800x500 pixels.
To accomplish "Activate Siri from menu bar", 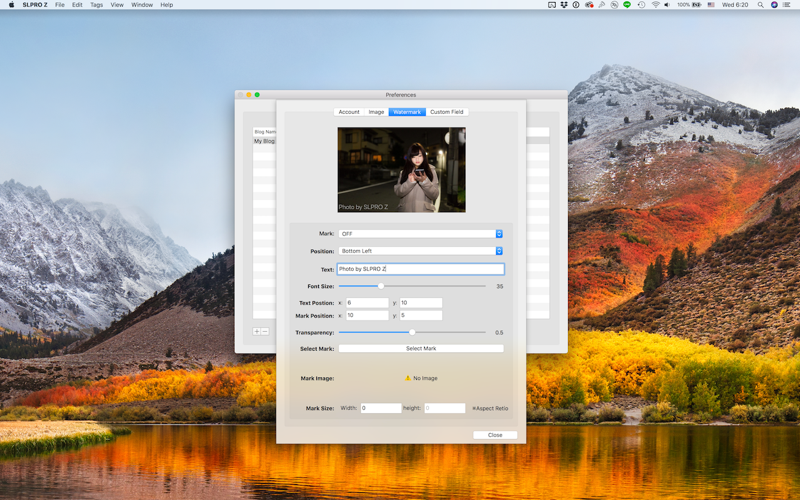I will tap(774, 5).
